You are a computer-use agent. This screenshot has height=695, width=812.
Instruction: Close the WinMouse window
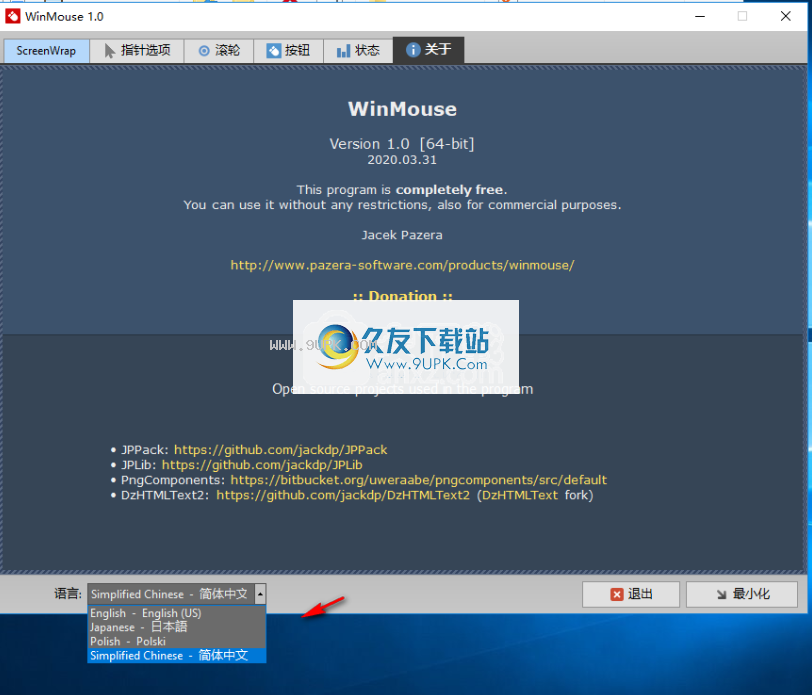(x=786, y=16)
